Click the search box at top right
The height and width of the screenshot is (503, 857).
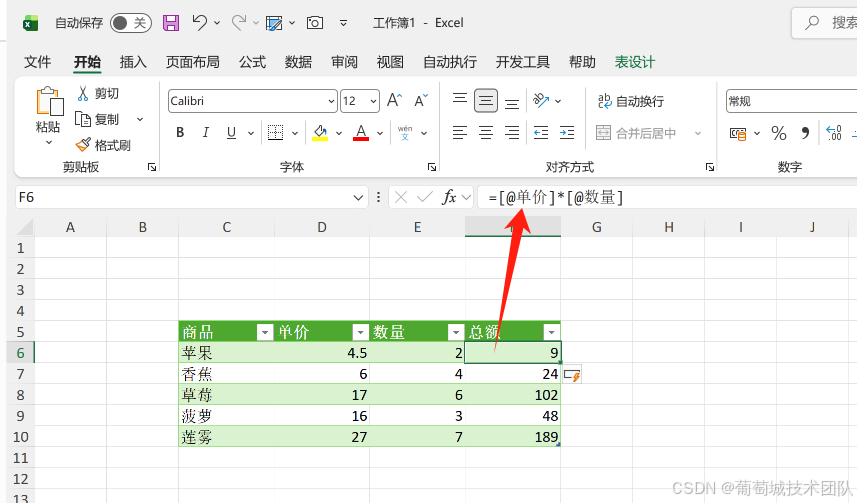pos(824,23)
